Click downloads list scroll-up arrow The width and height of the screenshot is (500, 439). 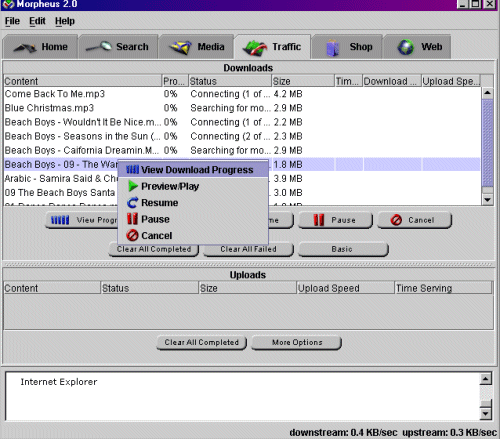coord(487,93)
